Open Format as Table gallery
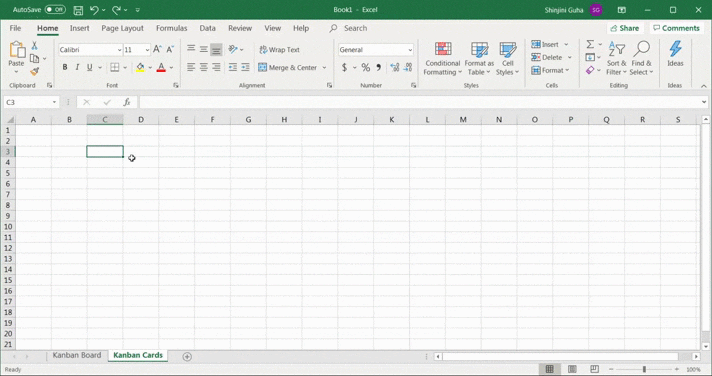Viewport: 712px width, 376px height. (479, 59)
